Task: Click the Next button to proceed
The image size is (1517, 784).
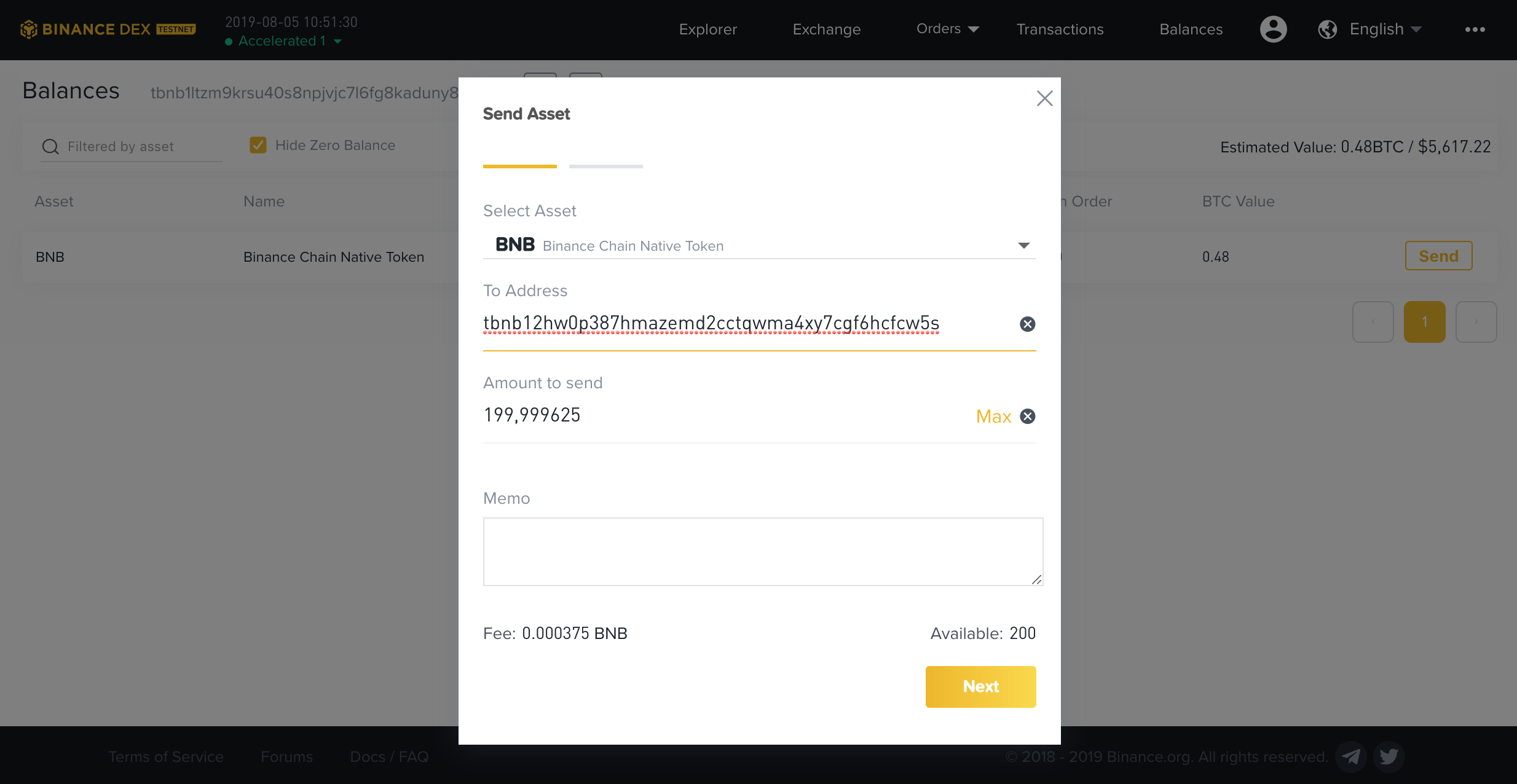Action: [980, 687]
